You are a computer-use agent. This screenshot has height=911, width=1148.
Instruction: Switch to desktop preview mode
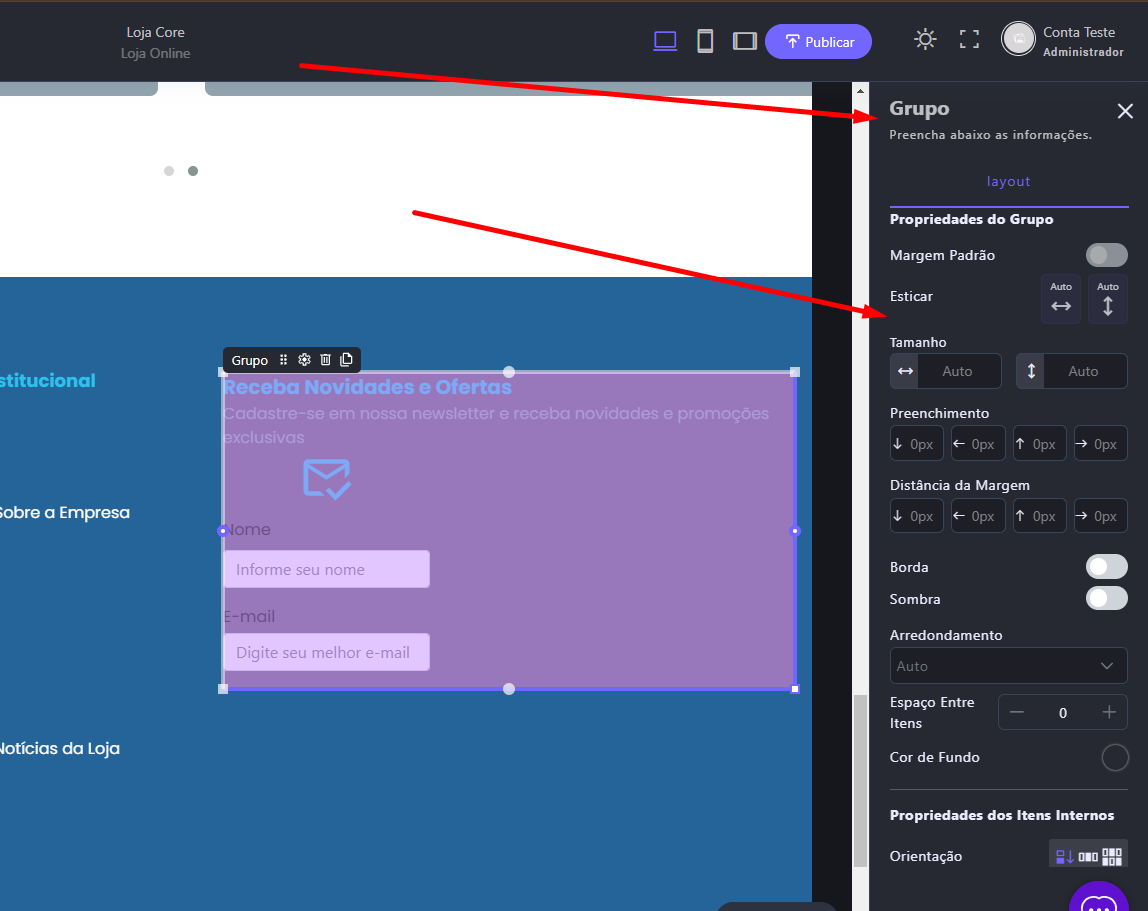[665, 41]
